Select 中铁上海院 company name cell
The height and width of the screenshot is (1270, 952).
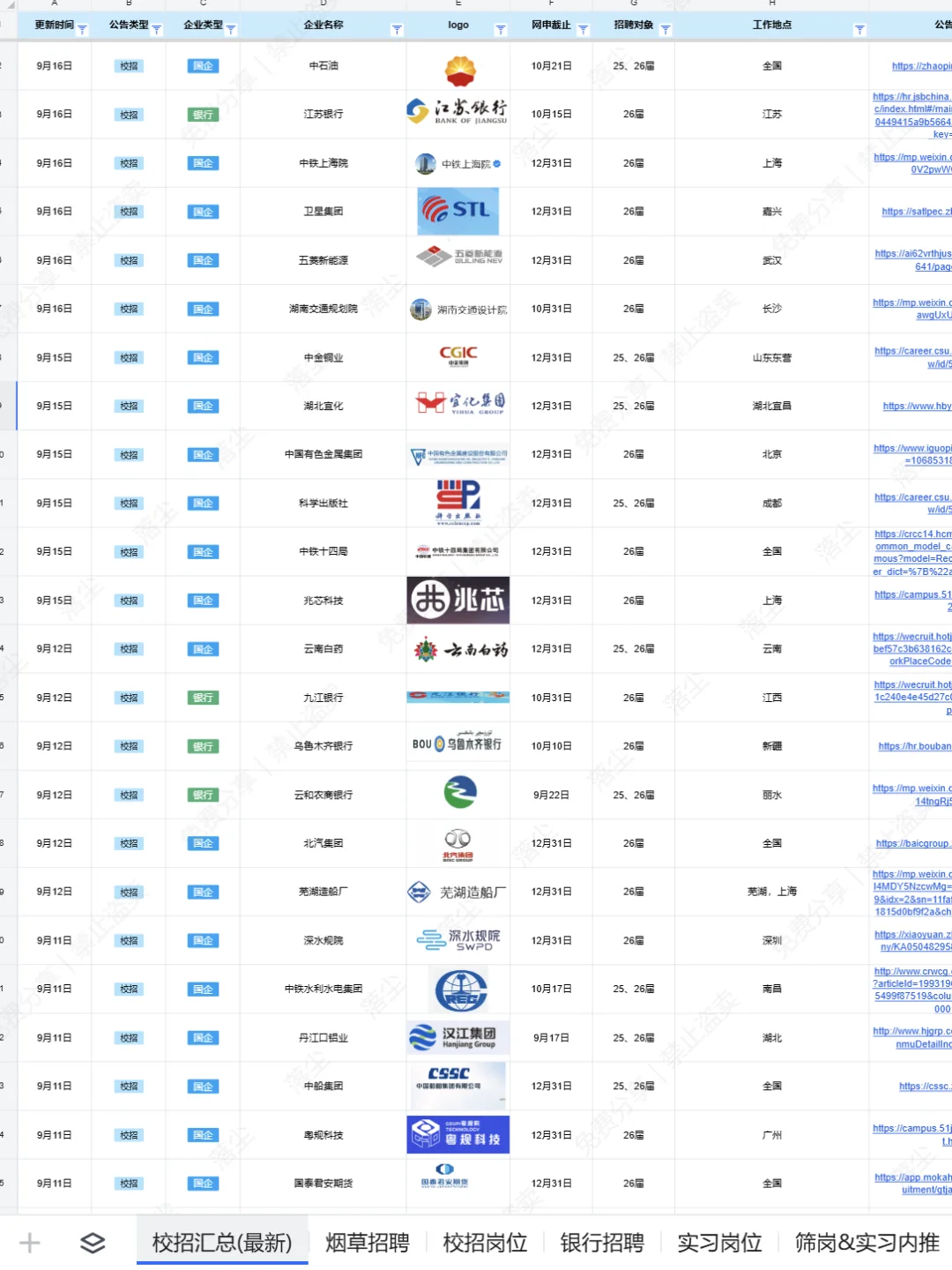coord(324,163)
